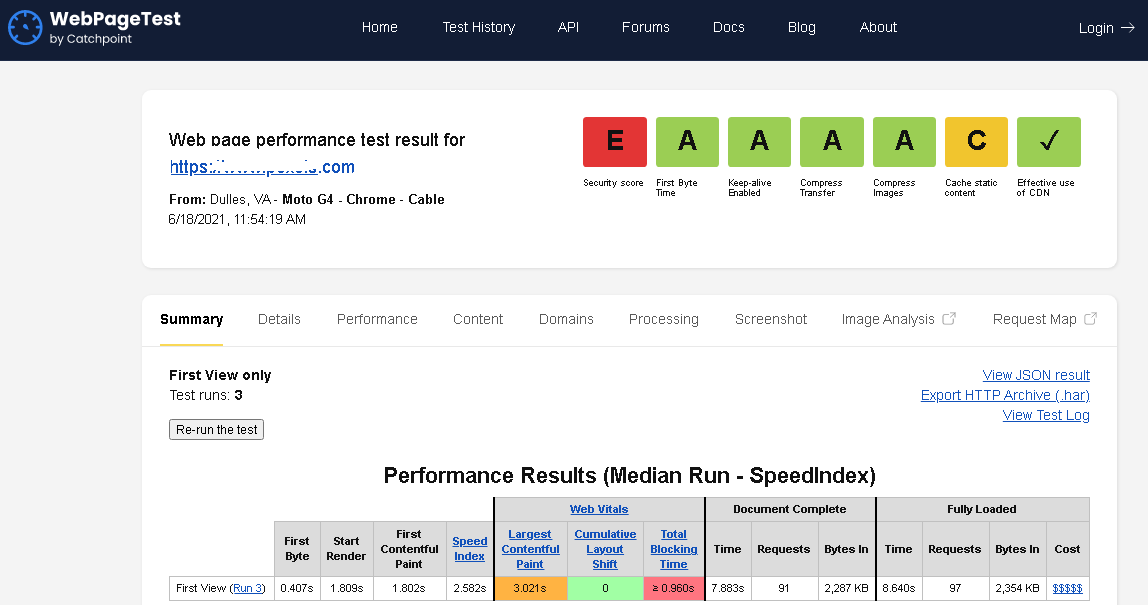The width and height of the screenshot is (1148, 605).
Task: Select the A First Byte Time grade
Action: click(x=687, y=142)
